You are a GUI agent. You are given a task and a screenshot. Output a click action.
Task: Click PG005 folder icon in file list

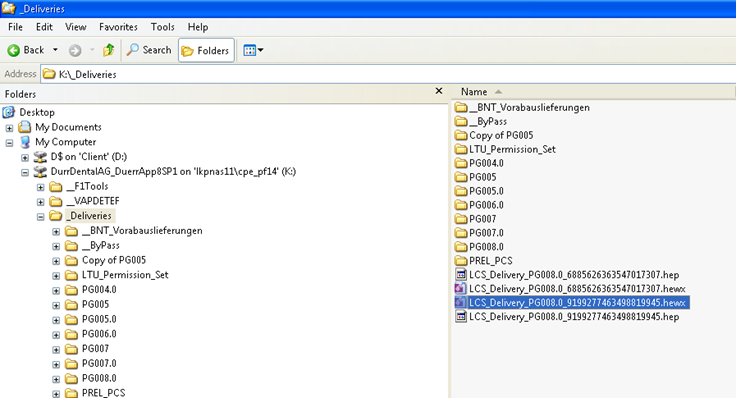pyautogui.click(x=461, y=177)
